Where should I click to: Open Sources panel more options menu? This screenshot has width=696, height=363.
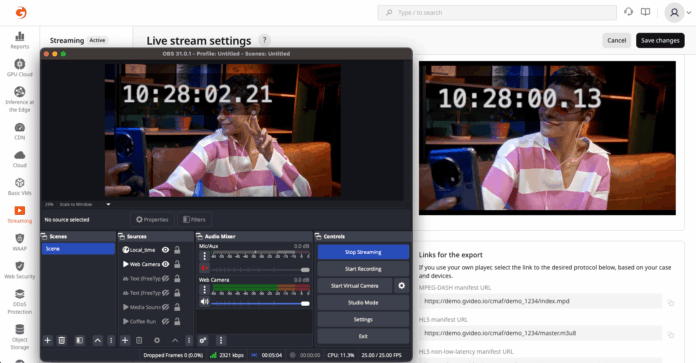[x=189, y=340]
